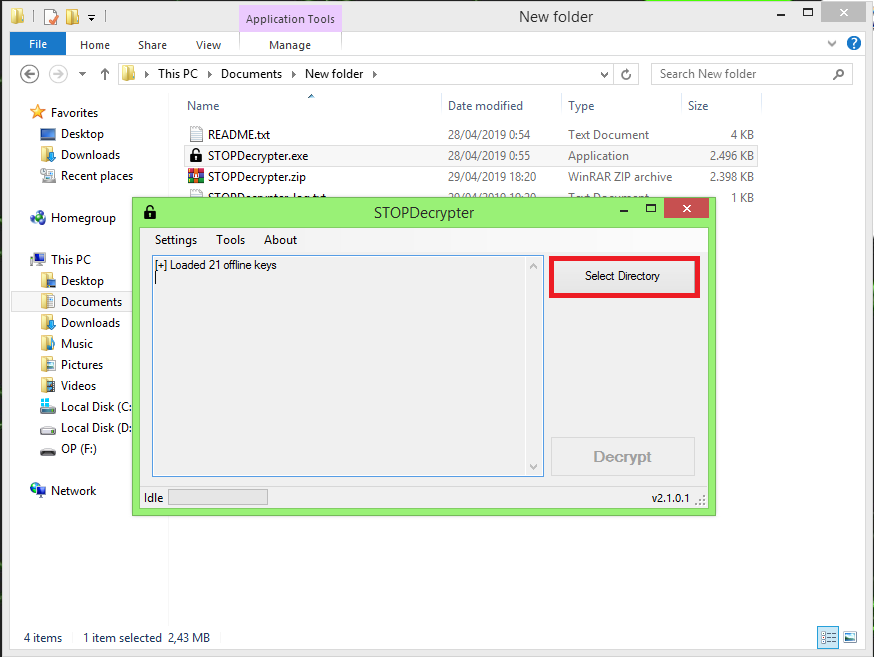Viewport: 874px width, 657px height.
Task: Select the STOPDecrypter.exe file
Action: point(470,156)
